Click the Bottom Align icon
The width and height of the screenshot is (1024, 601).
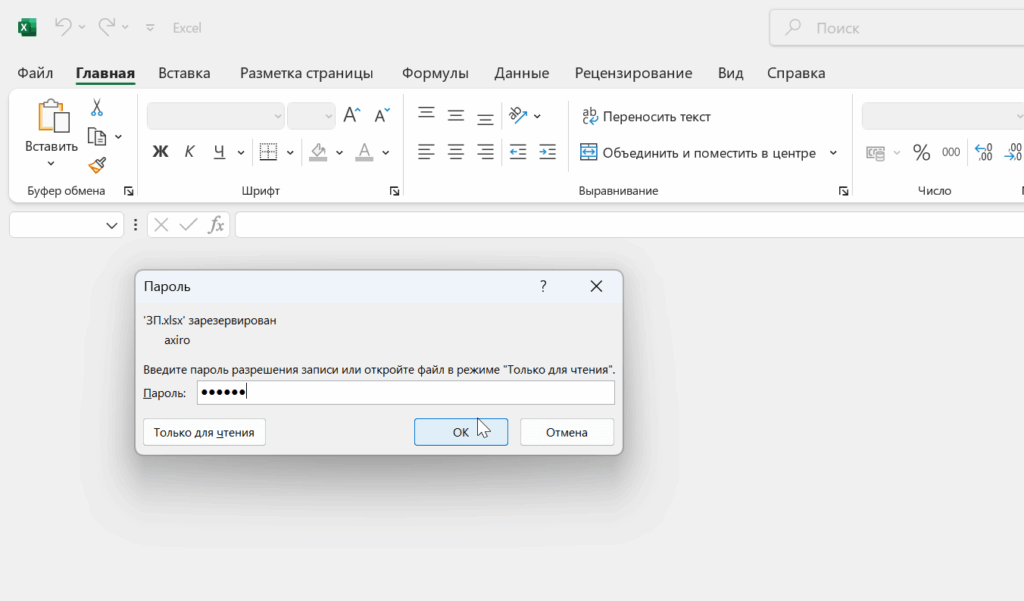click(x=485, y=118)
